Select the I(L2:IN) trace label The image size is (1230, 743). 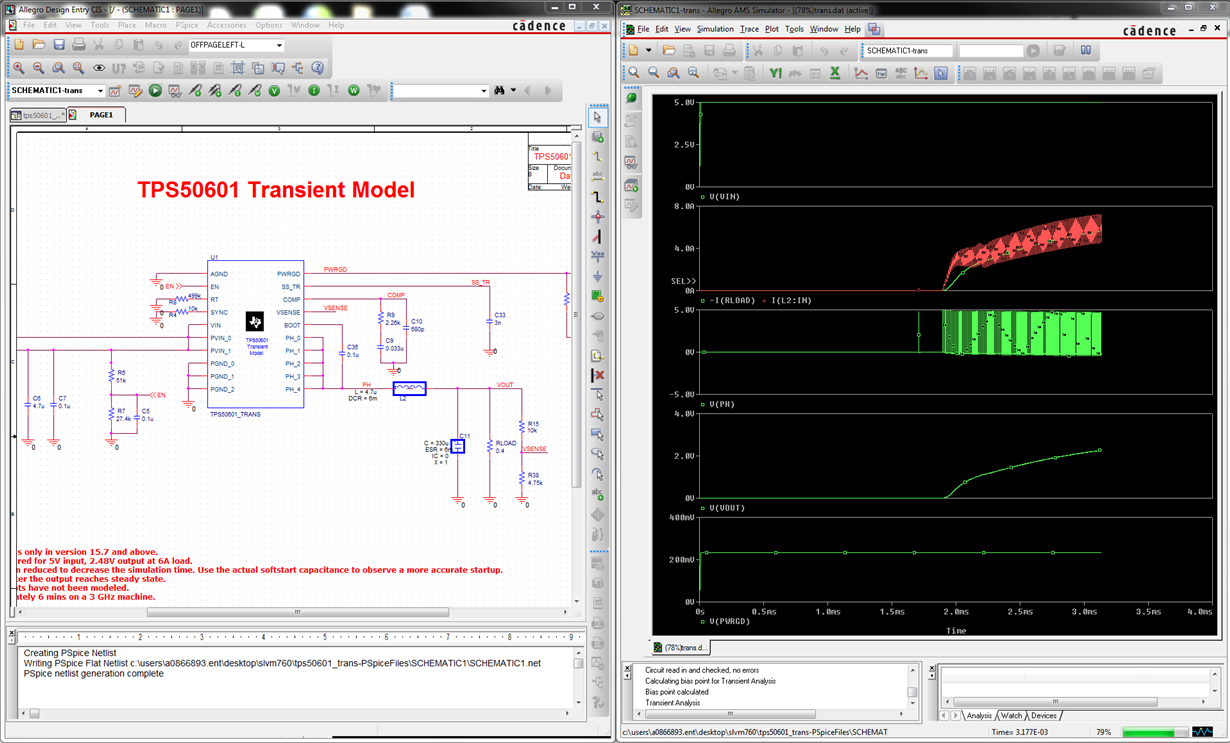tap(790, 301)
